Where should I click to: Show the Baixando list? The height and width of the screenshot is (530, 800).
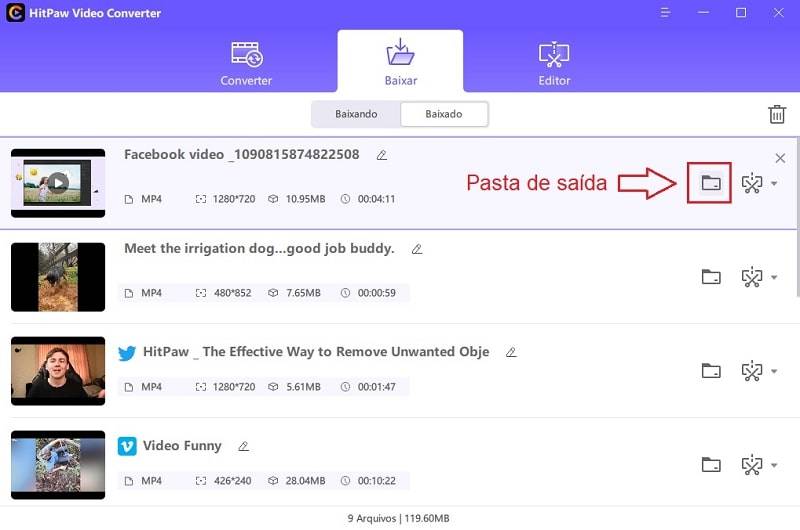(x=356, y=114)
